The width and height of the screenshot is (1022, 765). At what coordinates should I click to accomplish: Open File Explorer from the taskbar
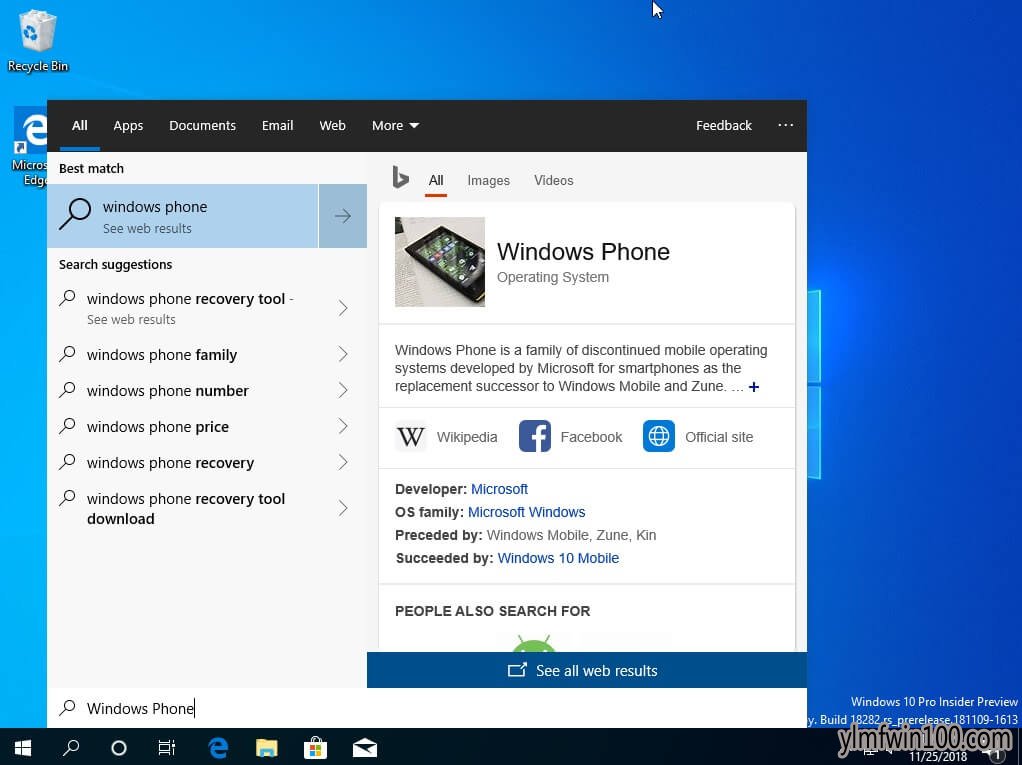(267, 747)
